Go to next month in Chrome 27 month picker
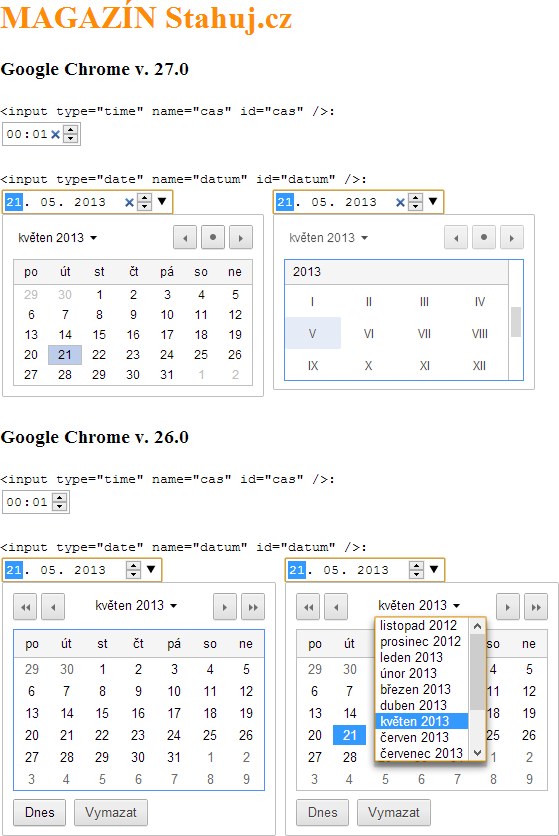This screenshot has height=836, width=559. click(512, 237)
